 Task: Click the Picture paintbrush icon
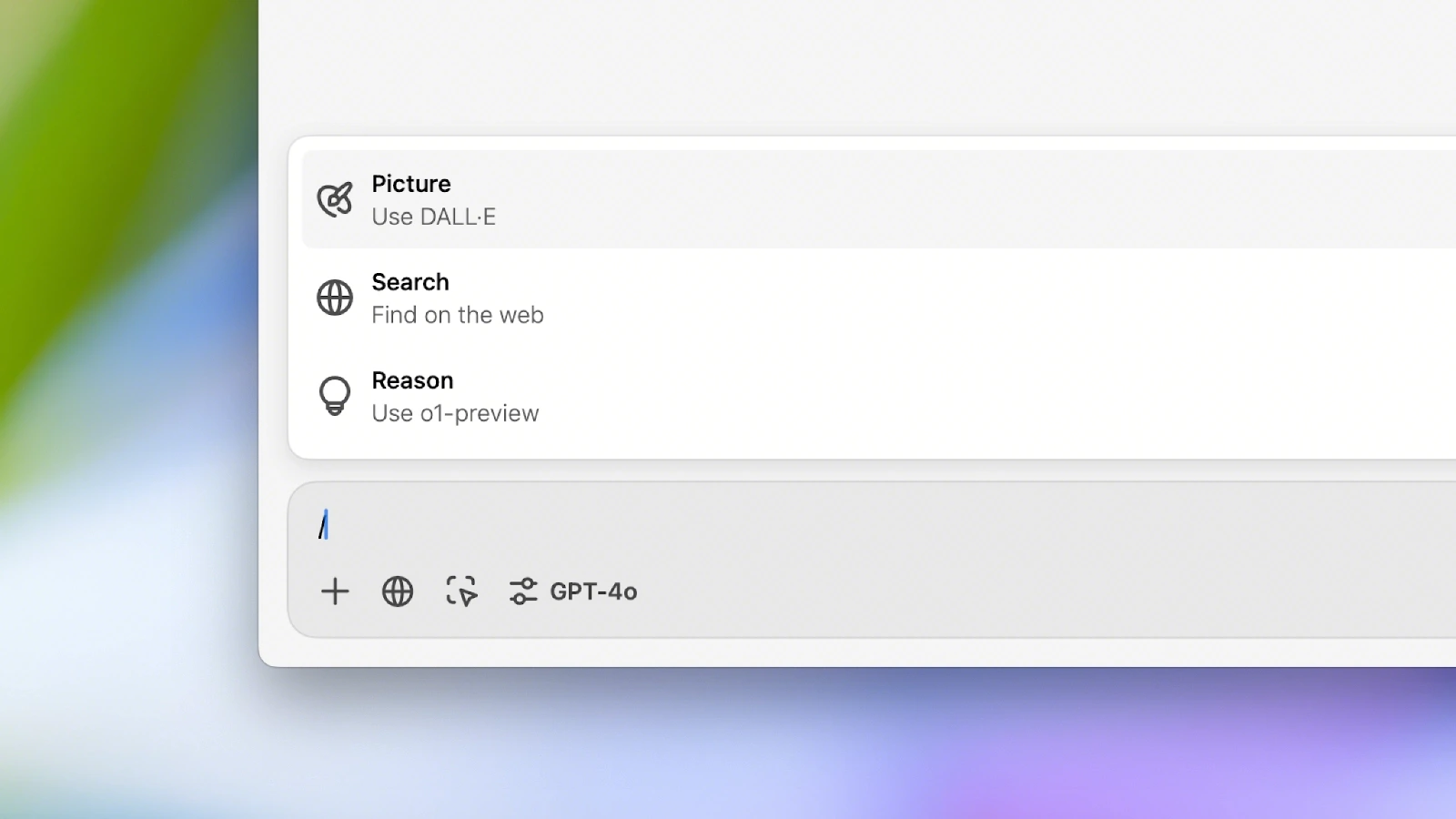click(334, 199)
